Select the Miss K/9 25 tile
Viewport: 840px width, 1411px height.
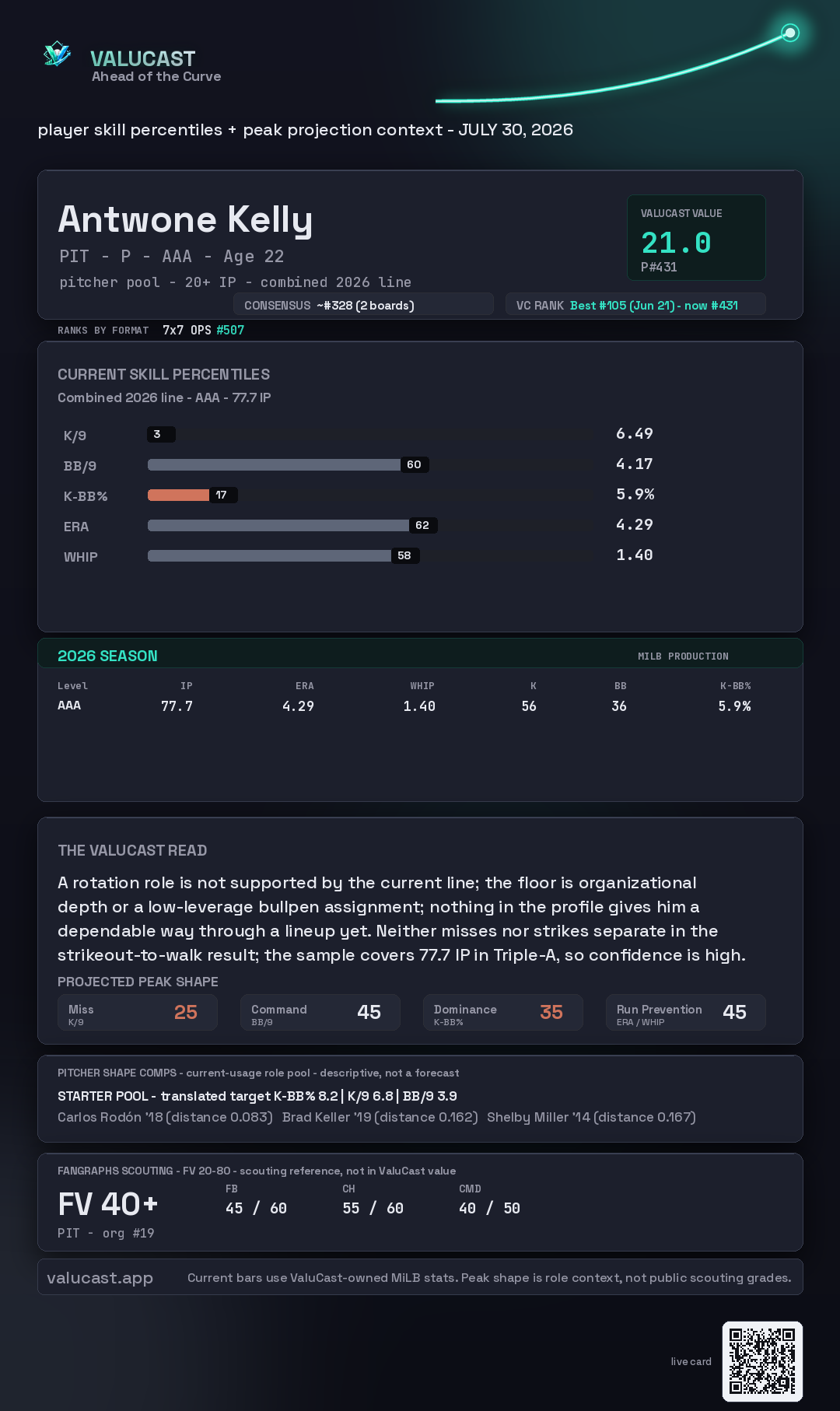[138, 1012]
